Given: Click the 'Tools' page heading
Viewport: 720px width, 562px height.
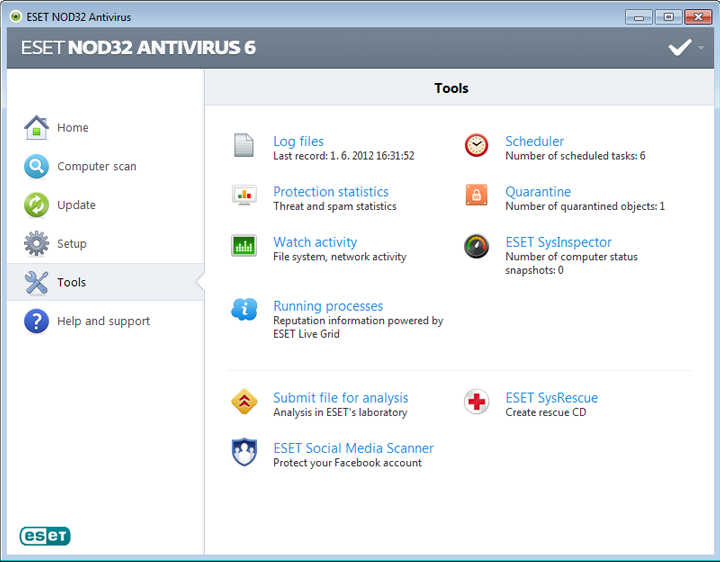Looking at the screenshot, I should point(451,88).
